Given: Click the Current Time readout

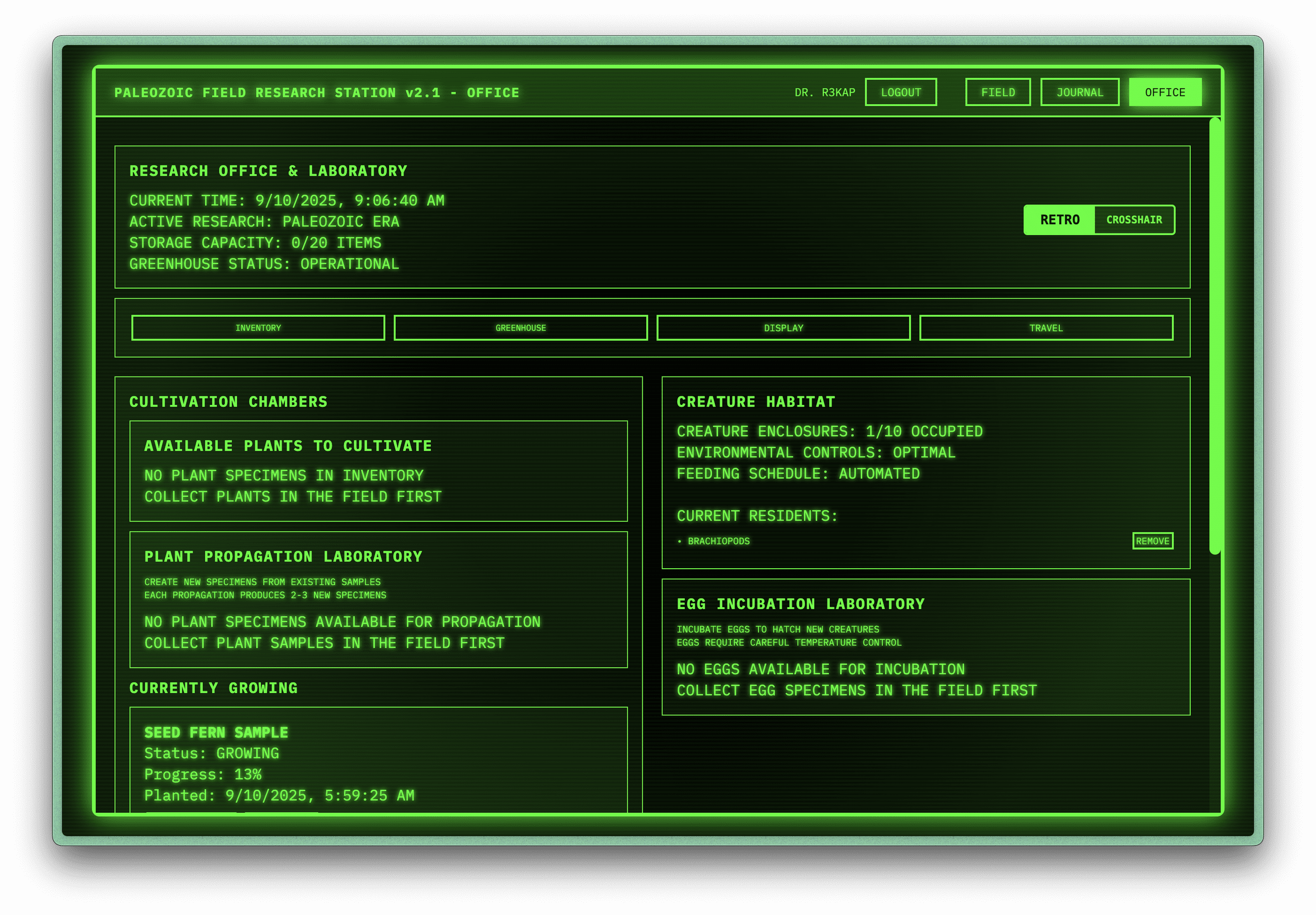Looking at the screenshot, I should [287, 201].
